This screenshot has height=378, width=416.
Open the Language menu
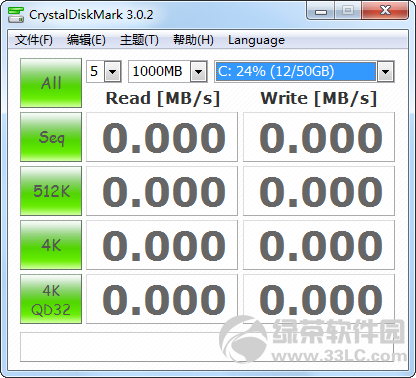pyautogui.click(x=256, y=40)
